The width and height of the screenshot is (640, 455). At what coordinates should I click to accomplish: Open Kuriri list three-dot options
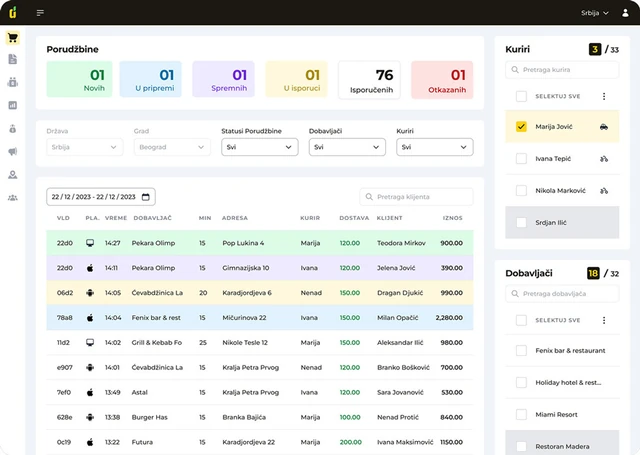604,96
